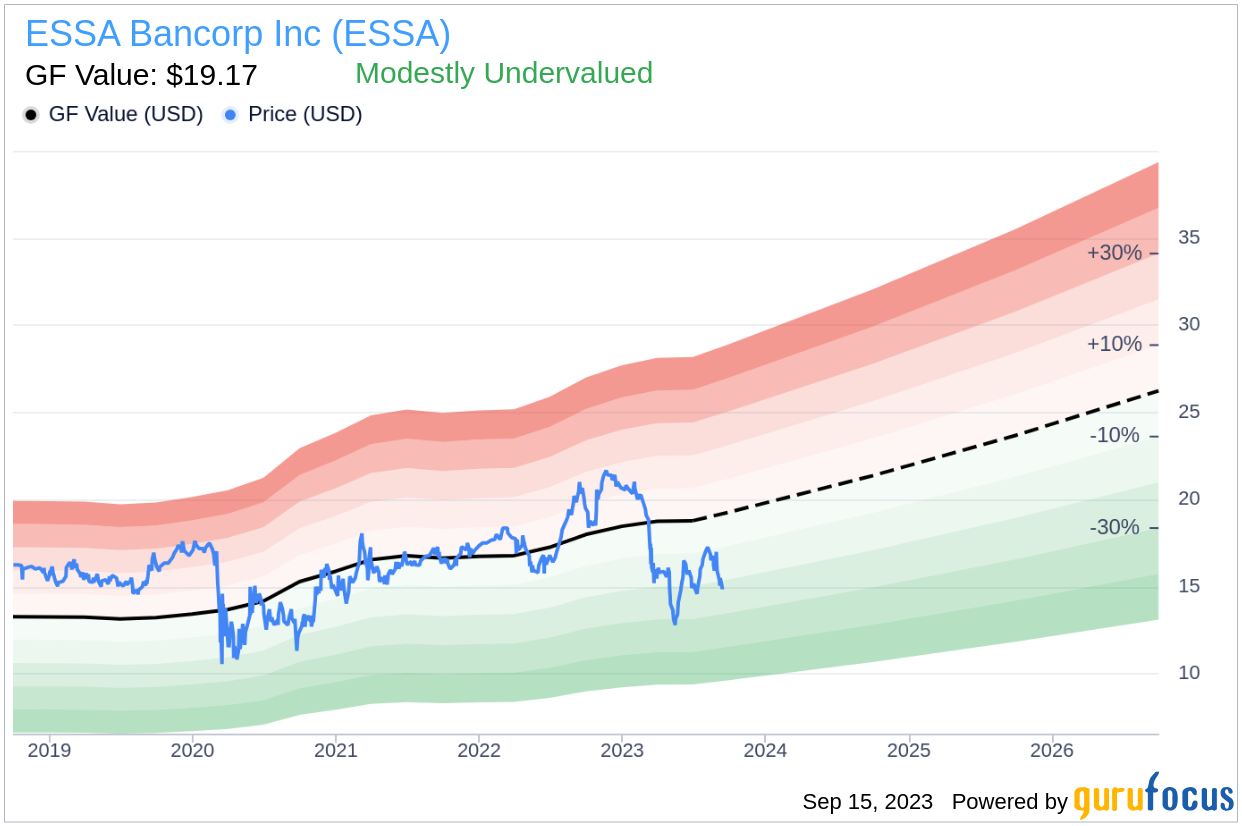Viewport: 1242px width, 826px height.
Task: Select the 2020 x-axis label
Action: click(x=192, y=749)
